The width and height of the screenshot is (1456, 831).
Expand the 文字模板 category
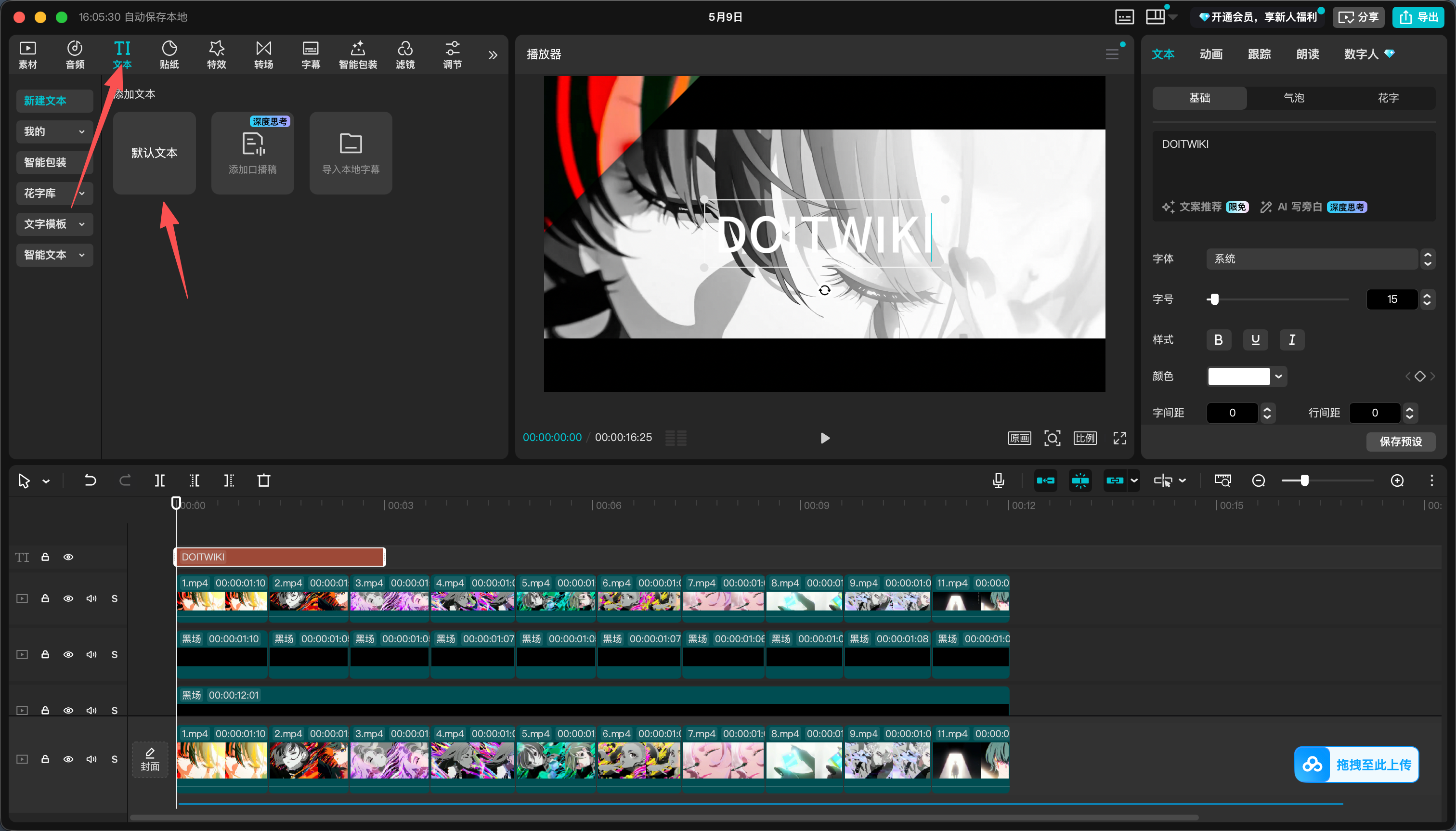tap(54, 224)
